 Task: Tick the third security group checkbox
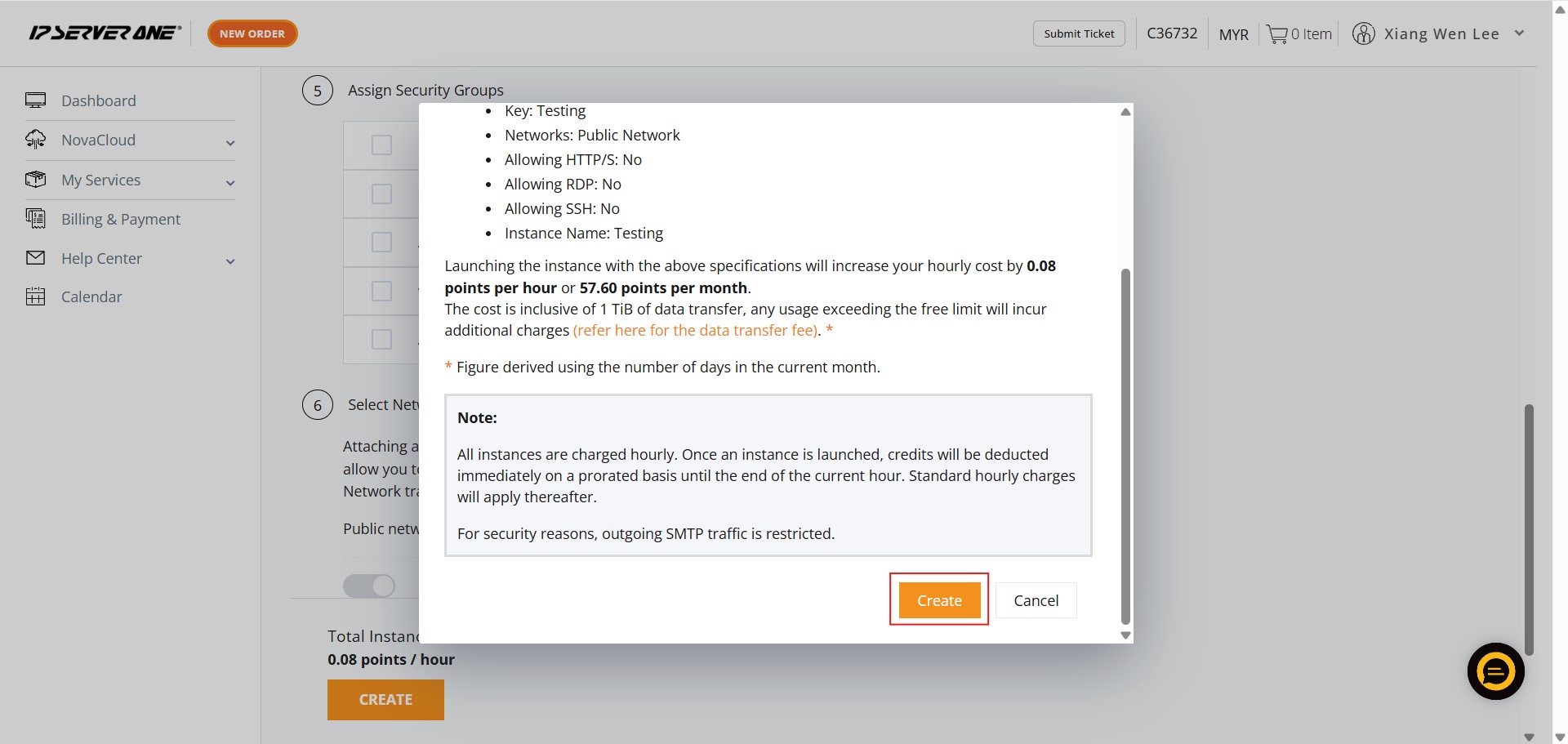coord(381,243)
